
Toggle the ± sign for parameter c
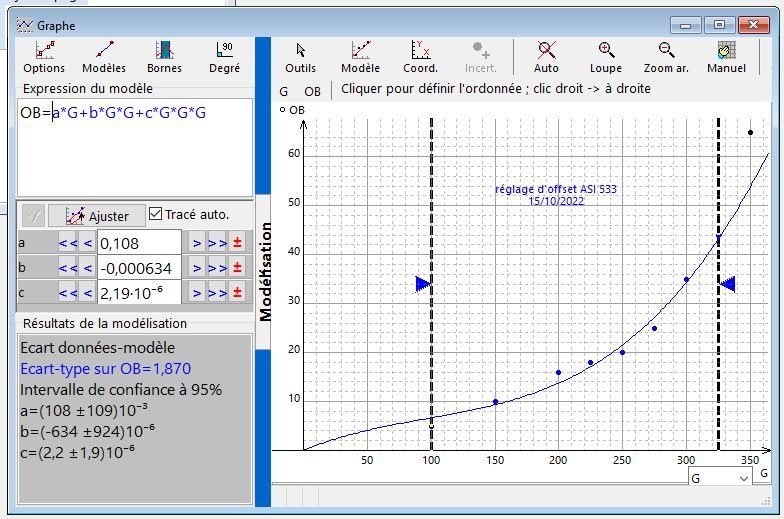tap(237, 292)
